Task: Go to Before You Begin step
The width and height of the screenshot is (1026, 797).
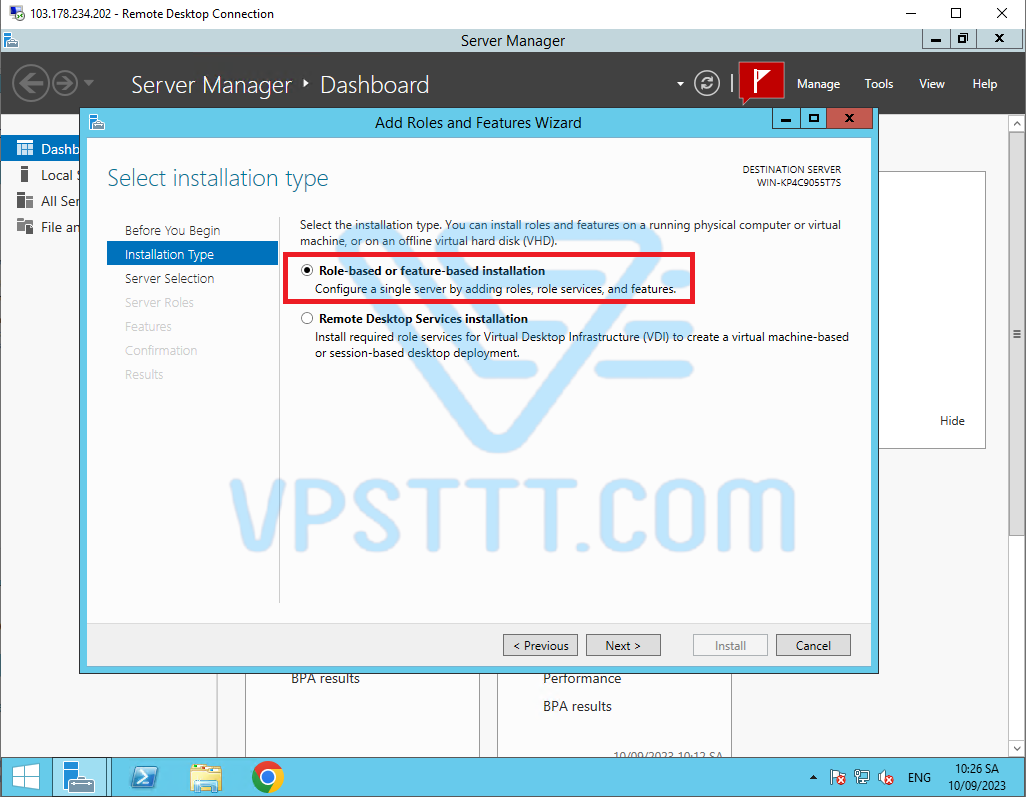Action: [x=173, y=230]
